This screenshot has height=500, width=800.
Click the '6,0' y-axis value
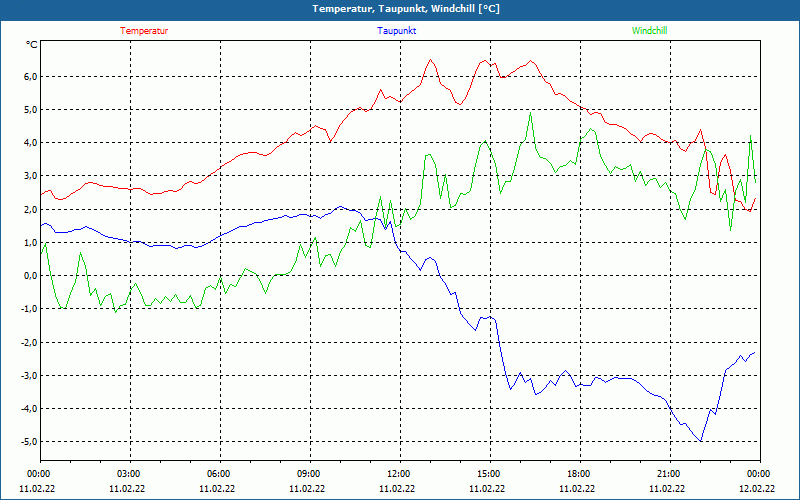point(31,77)
